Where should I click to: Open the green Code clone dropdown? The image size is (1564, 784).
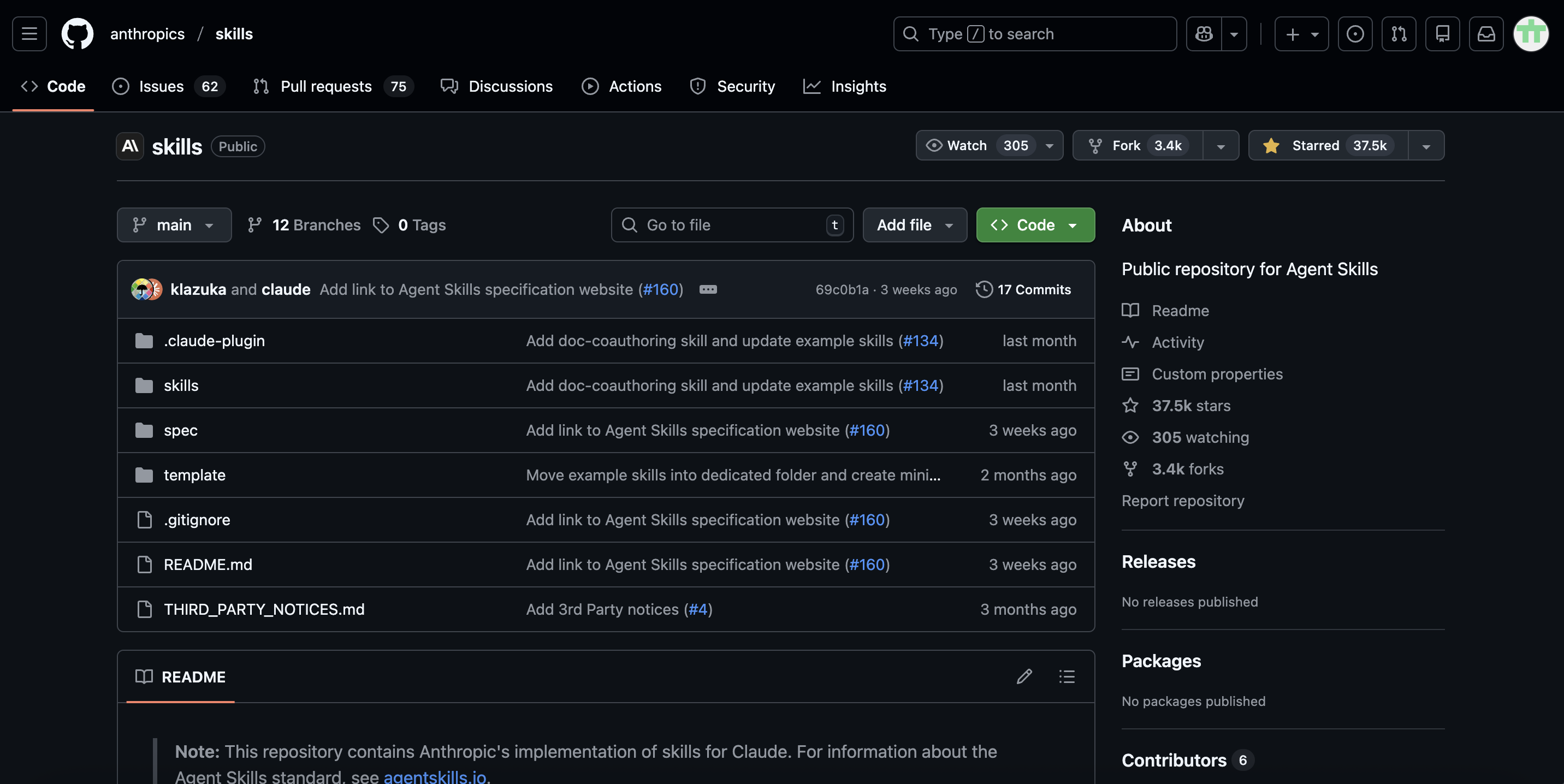coord(1035,225)
